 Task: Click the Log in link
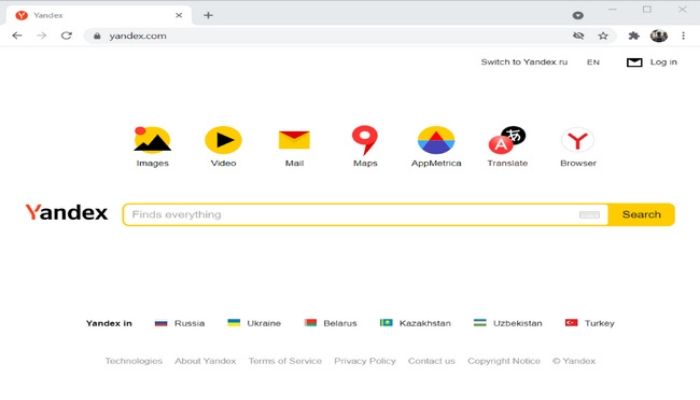pos(663,62)
